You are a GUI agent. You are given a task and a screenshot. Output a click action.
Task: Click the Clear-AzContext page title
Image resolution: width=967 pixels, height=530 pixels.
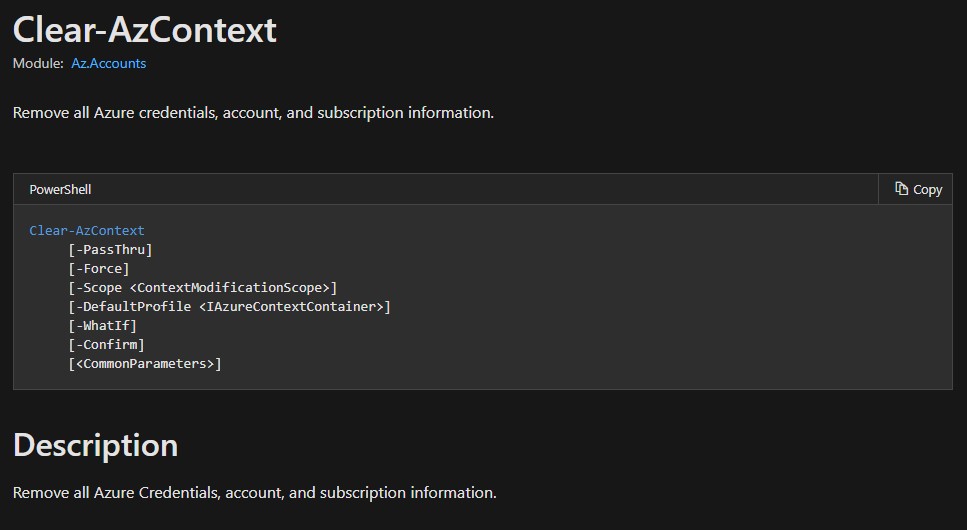[x=145, y=29]
